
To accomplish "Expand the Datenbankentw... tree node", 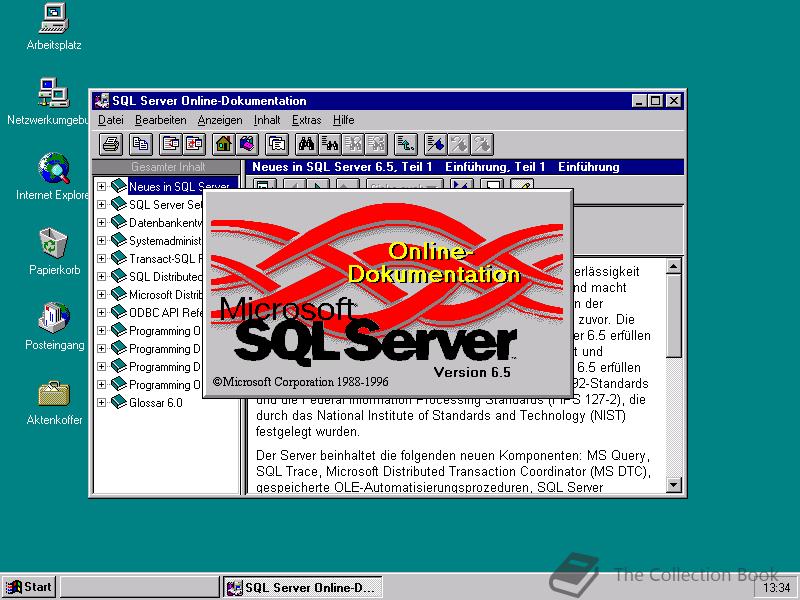I will 102,222.
